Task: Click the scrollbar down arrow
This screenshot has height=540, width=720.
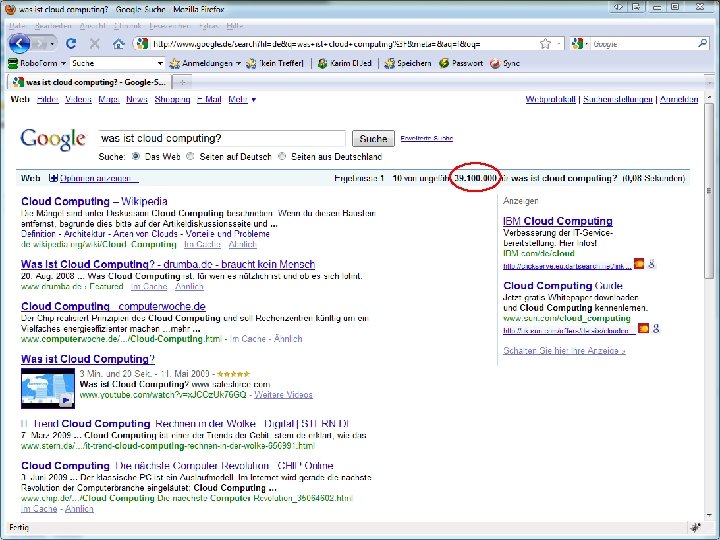Action: (709, 516)
